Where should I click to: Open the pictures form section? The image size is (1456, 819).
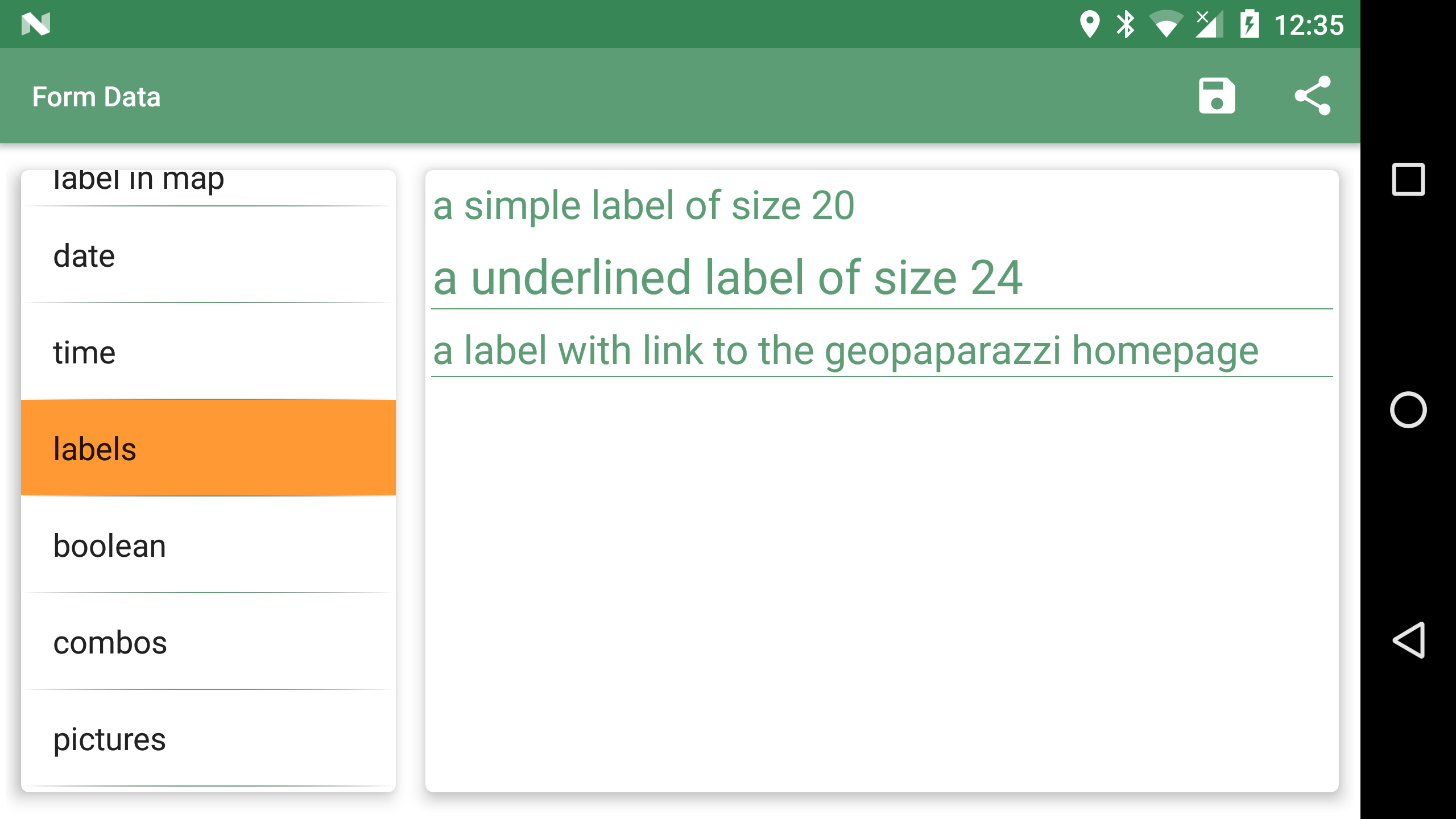click(x=208, y=739)
